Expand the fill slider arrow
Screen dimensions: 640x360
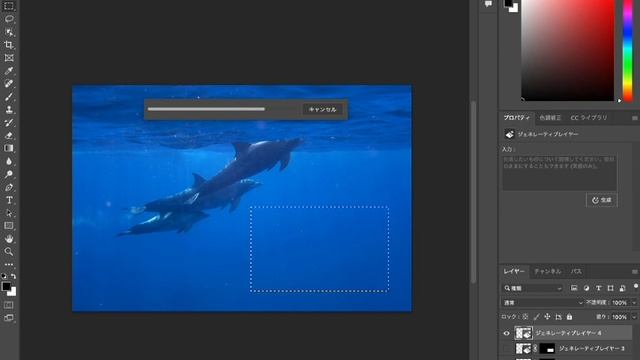634,317
